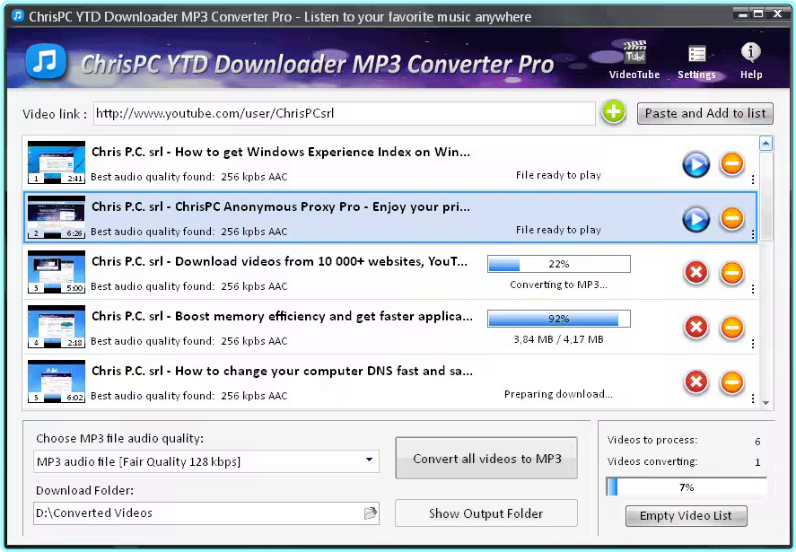Click the Videos to process label

652,440
